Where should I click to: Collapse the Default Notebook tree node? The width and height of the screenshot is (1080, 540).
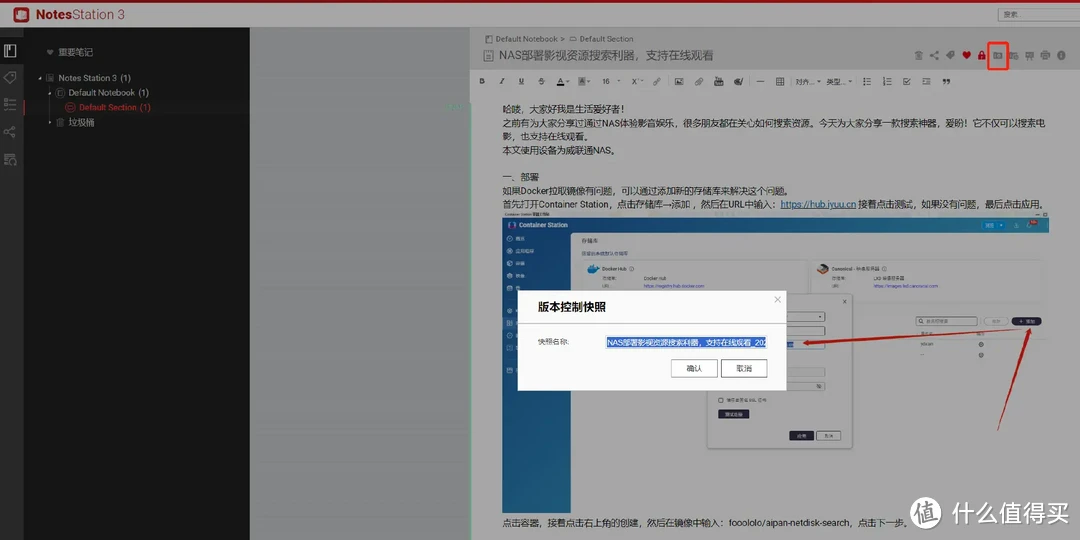[50, 93]
